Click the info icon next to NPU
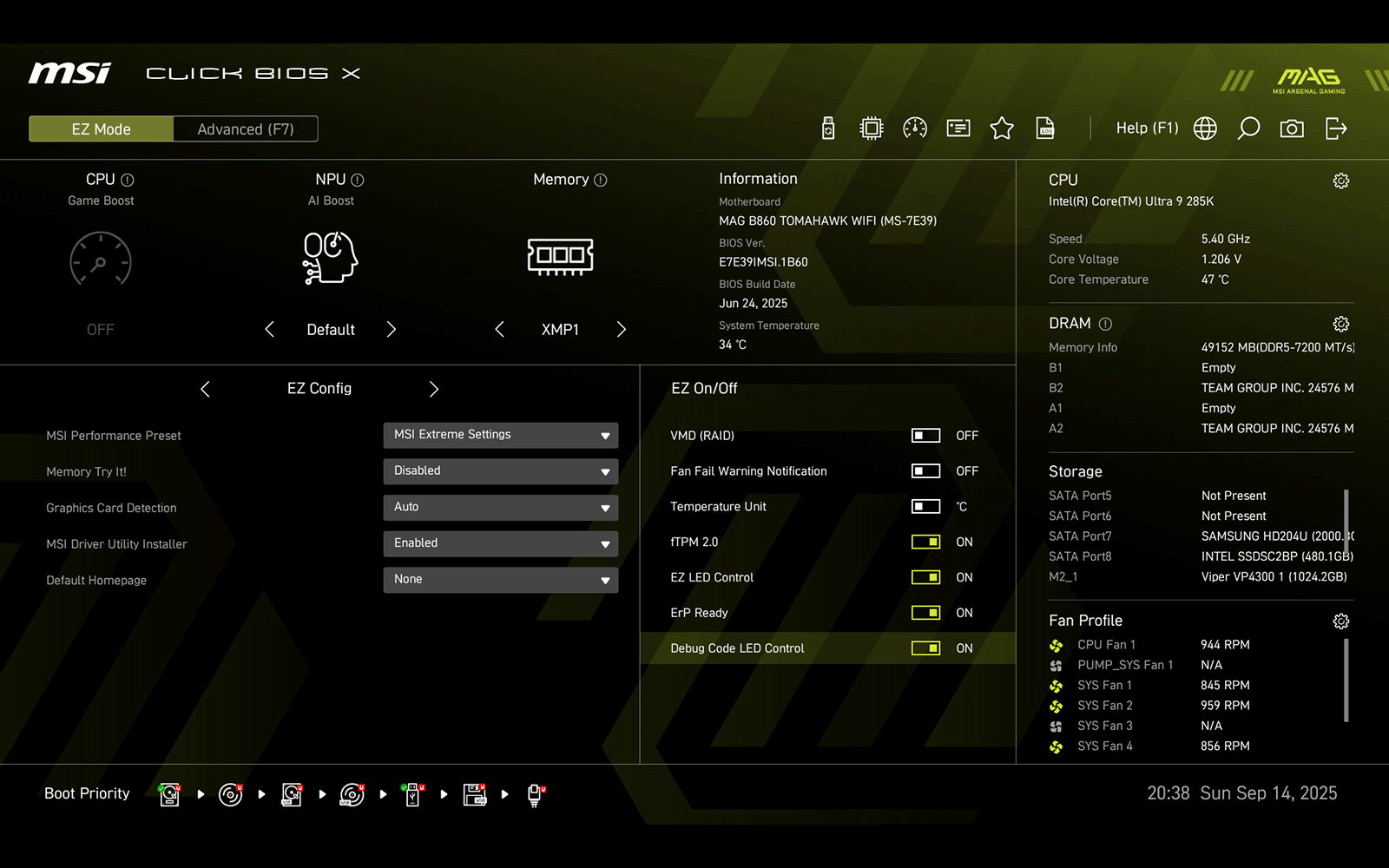Image resolution: width=1389 pixels, height=868 pixels. [x=357, y=180]
